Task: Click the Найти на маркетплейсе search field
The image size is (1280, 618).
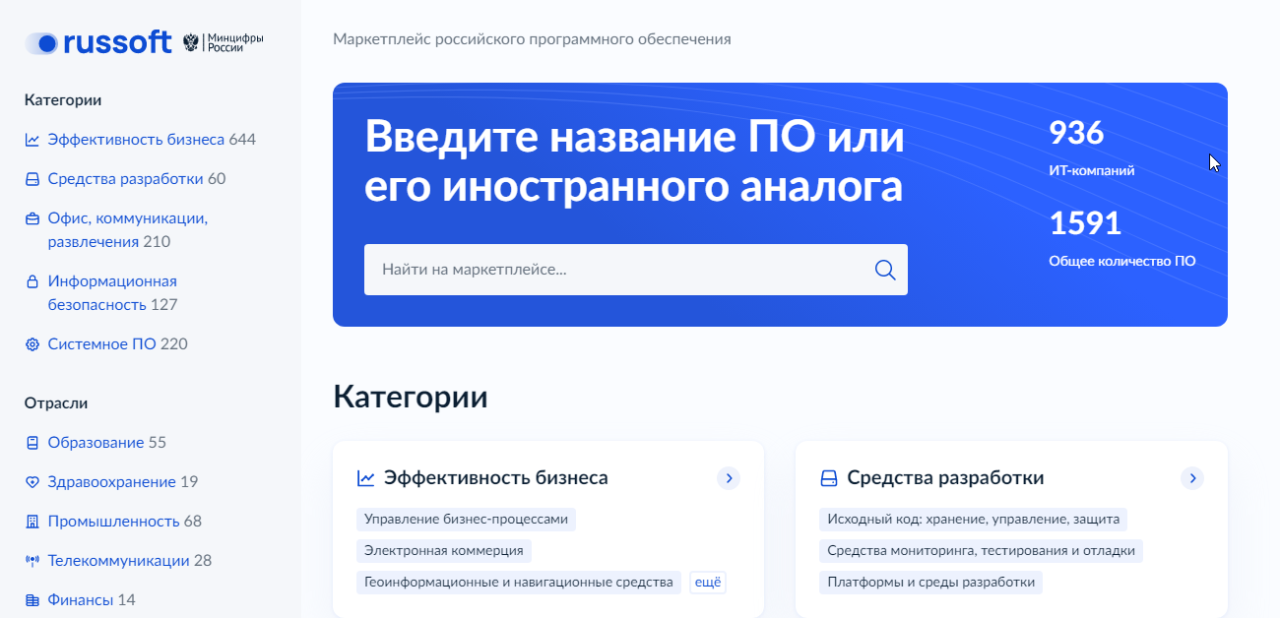Action: [x=636, y=270]
